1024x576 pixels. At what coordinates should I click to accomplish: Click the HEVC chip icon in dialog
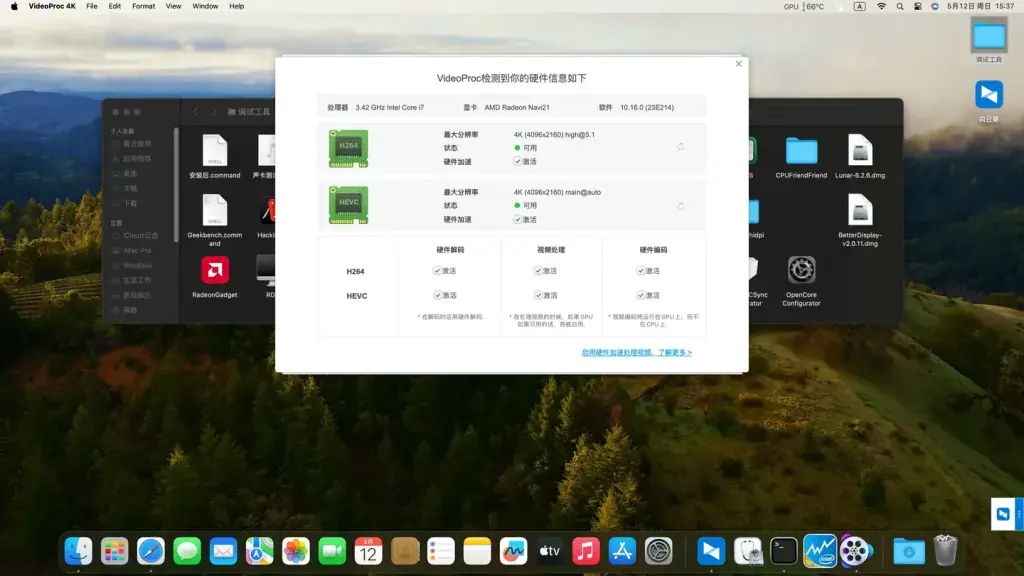click(x=348, y=205)
